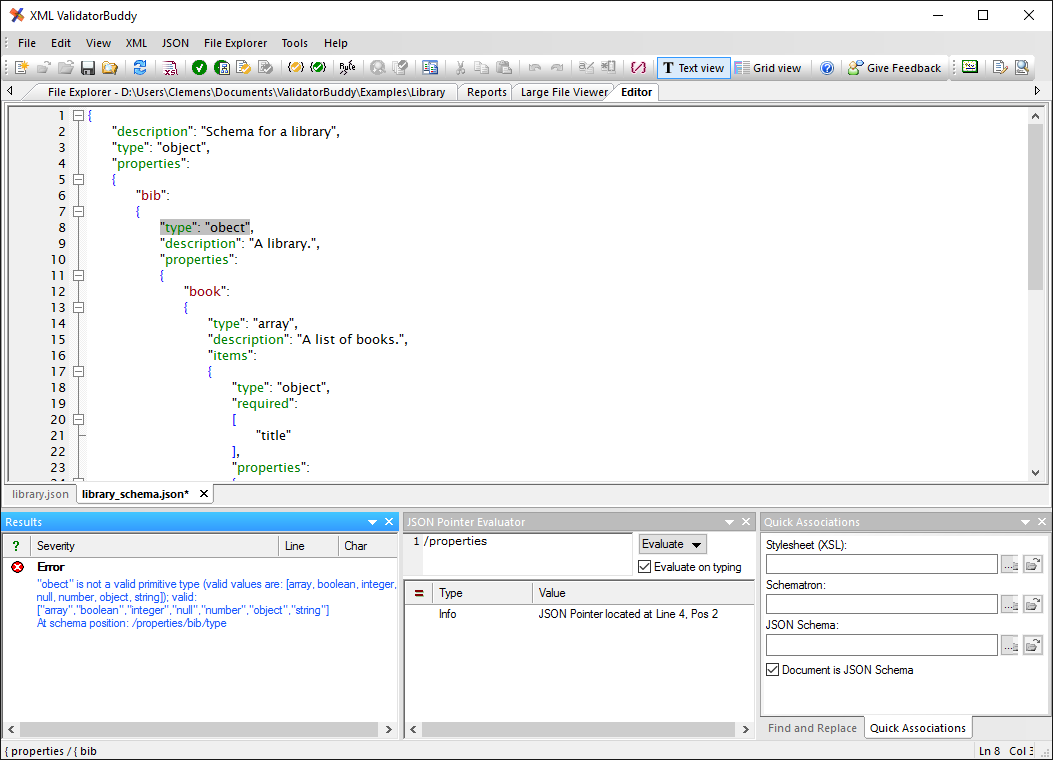
Task: Click the scissors cut icon
Action: (460, 67)
